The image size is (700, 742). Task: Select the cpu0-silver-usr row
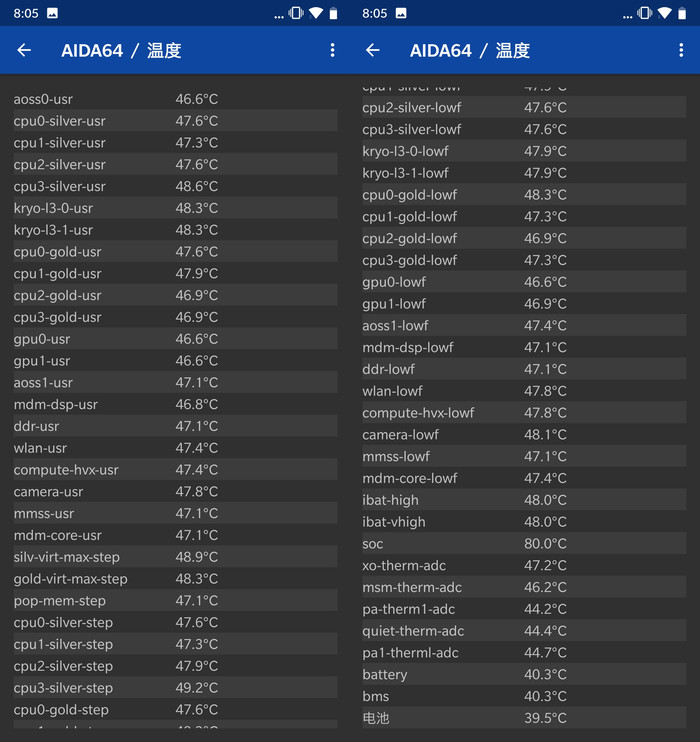[x=175, y=121]
